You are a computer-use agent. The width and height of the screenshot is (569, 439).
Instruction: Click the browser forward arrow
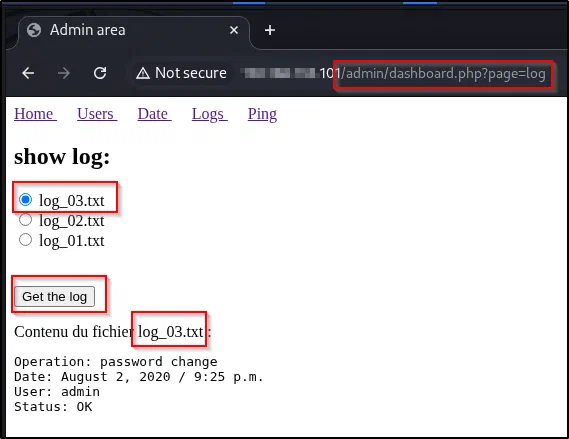point(64,73)
